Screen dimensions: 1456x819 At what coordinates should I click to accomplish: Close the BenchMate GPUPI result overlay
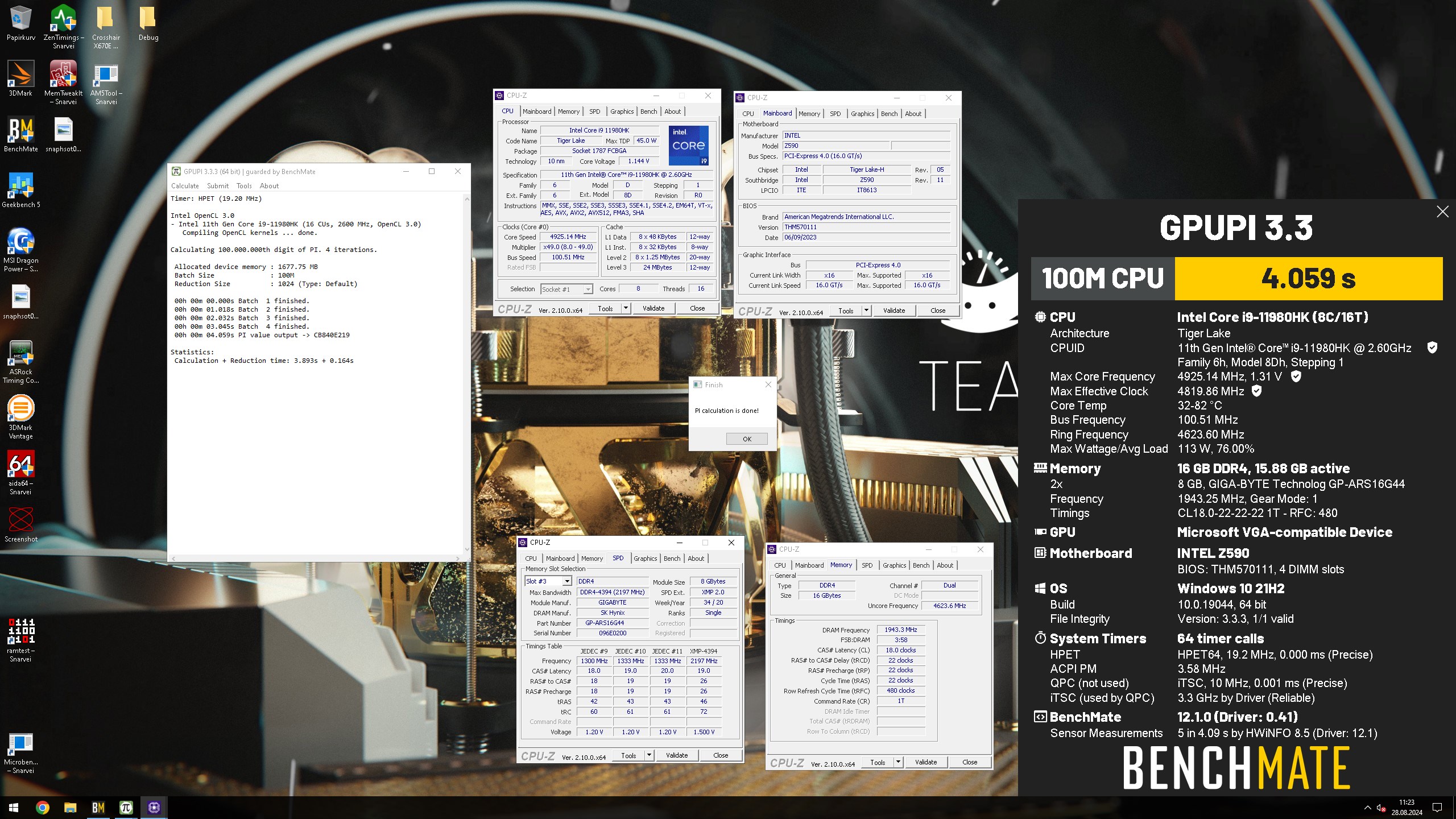(x=1442, y=212)
